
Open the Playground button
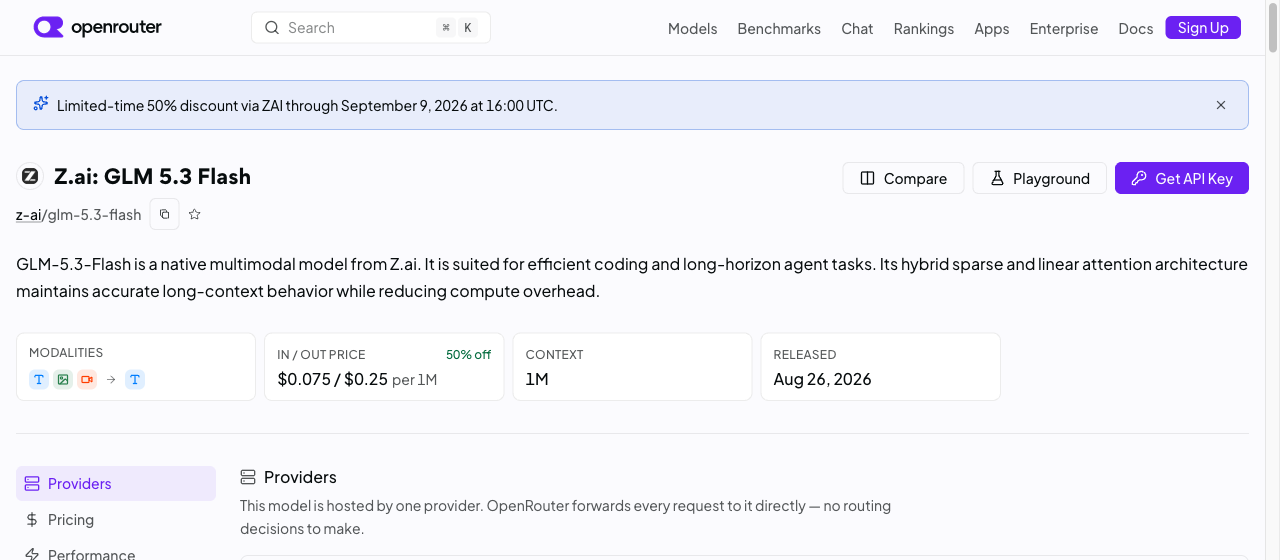tap(1039, 178)
